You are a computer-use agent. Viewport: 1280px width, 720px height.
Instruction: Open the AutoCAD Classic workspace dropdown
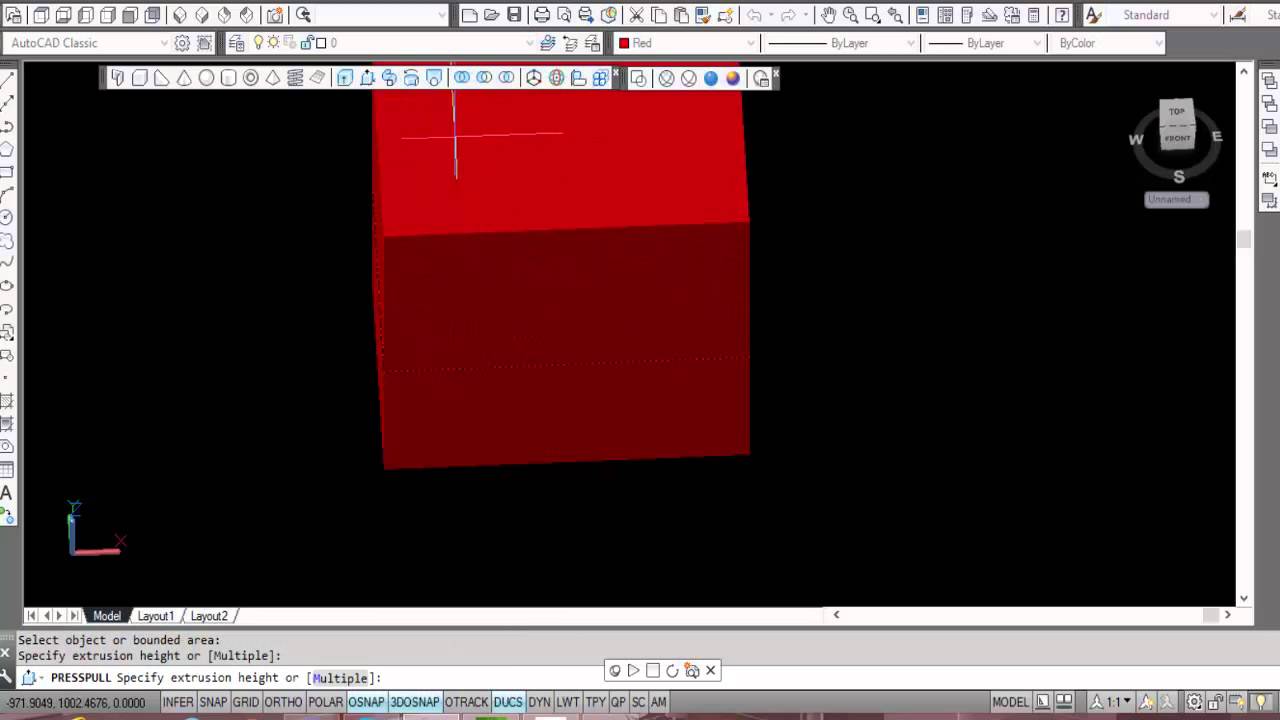pos(87,43)
